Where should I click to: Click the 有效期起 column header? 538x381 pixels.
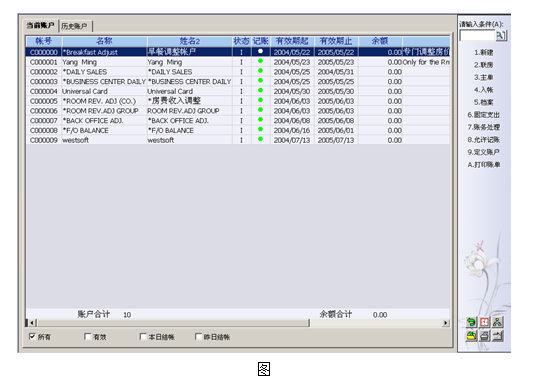coord(292,41)
